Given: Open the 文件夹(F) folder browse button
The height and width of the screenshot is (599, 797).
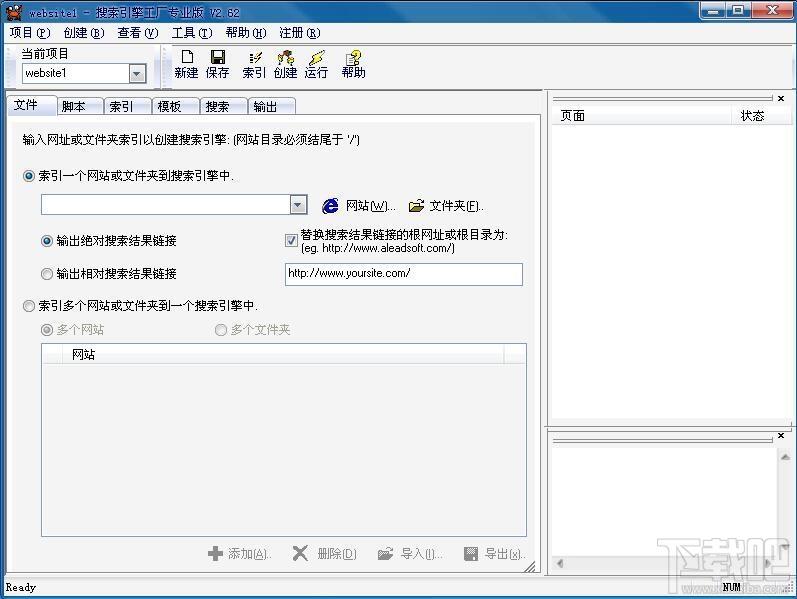Looking at the screenshot, I should [446, 206].
